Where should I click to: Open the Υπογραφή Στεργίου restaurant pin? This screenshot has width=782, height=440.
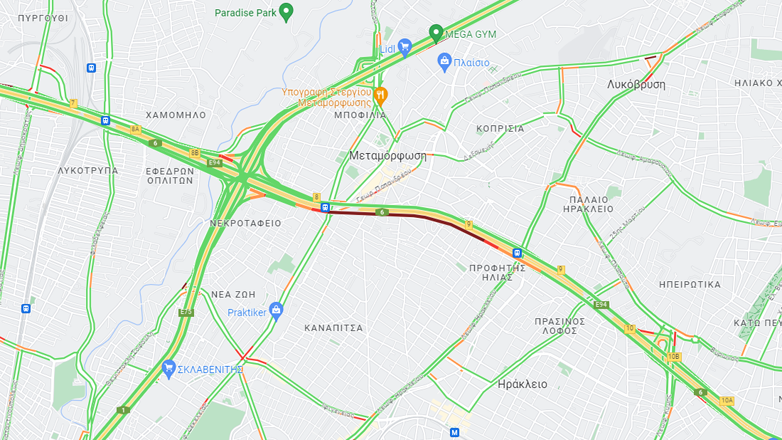coord(381,96)
